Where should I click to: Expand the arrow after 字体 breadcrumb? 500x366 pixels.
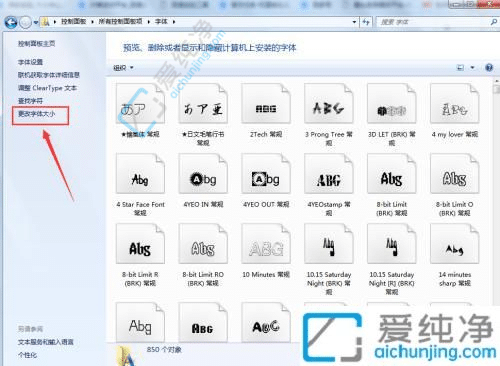coord(174,22)
